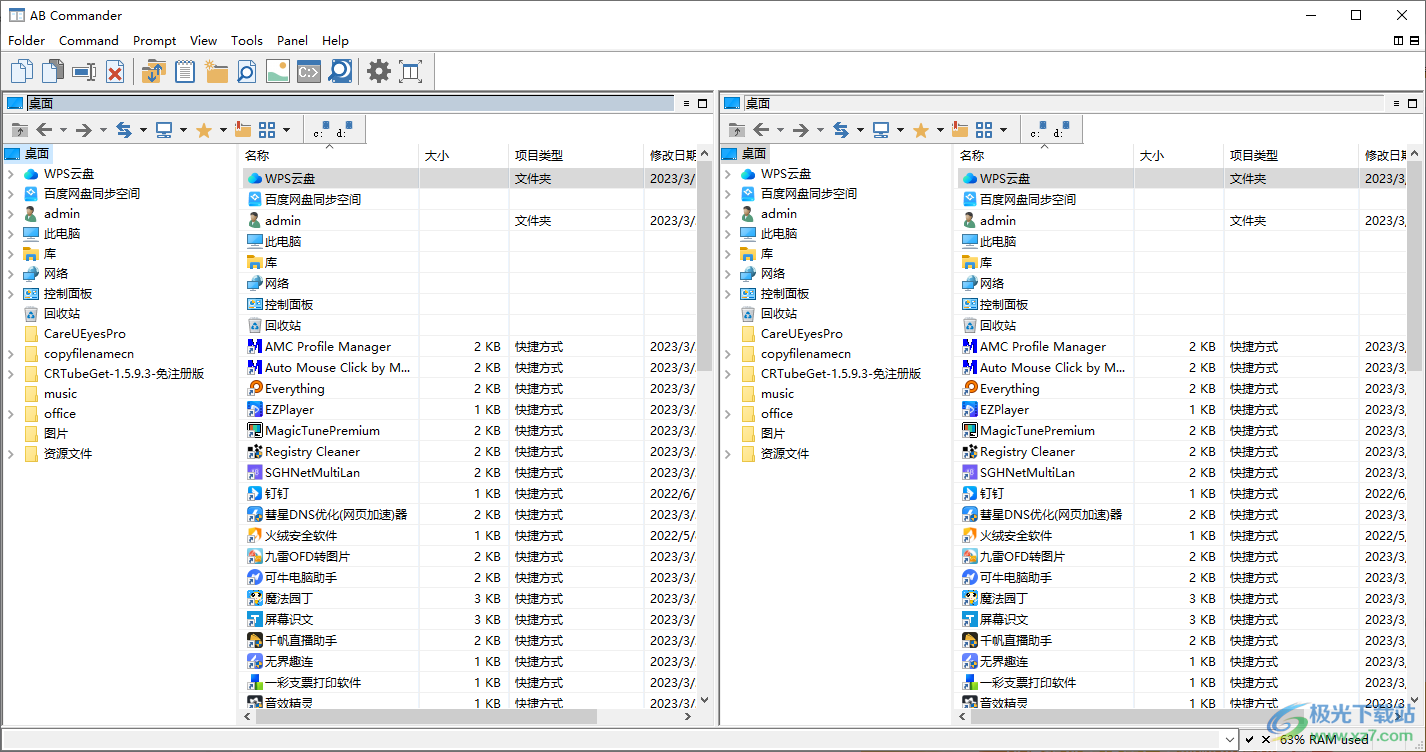This screenshot has height=752, width=1426.
Task: Open the notepad editor toolbar icon
Action: (x=184, y=71)
